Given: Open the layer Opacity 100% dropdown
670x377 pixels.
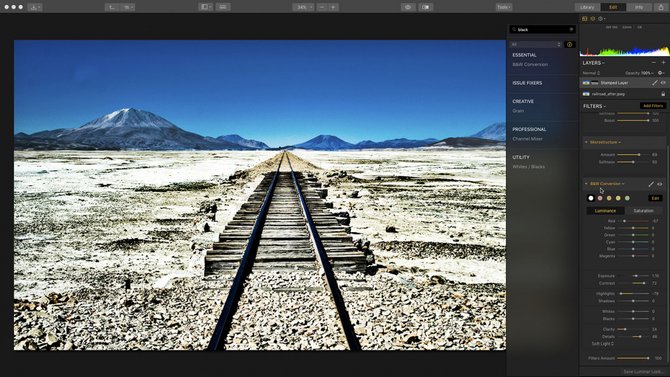Looking at the screenshot, I should [x=639, y=73].
